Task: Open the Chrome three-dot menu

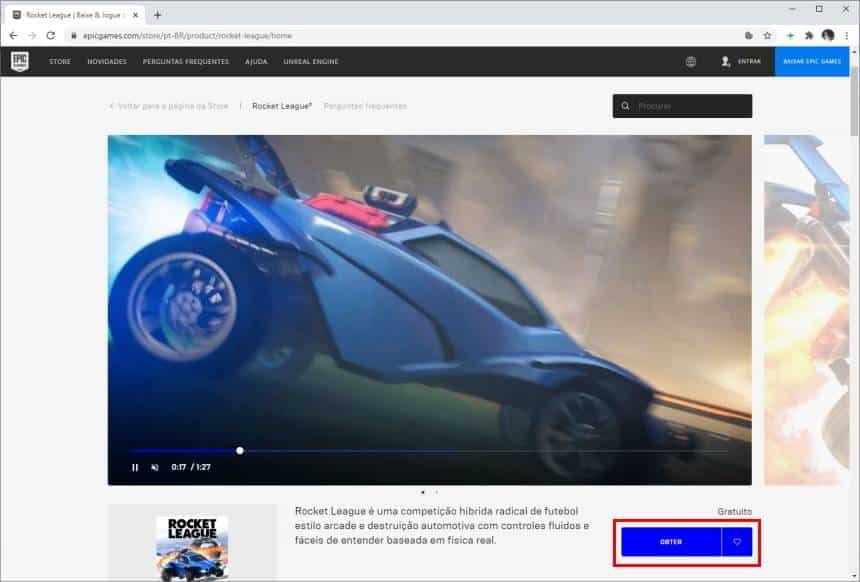Action: click(847, 36)
